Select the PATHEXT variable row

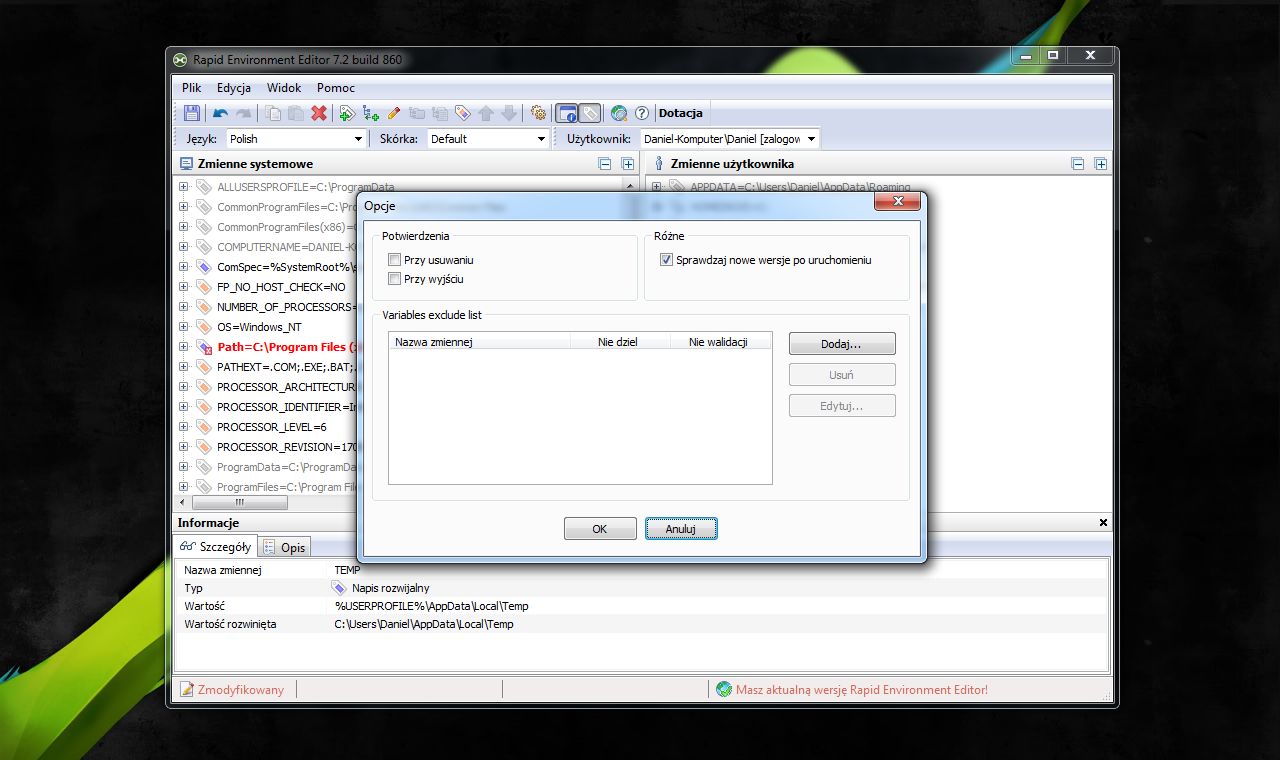tap(286, 367)
